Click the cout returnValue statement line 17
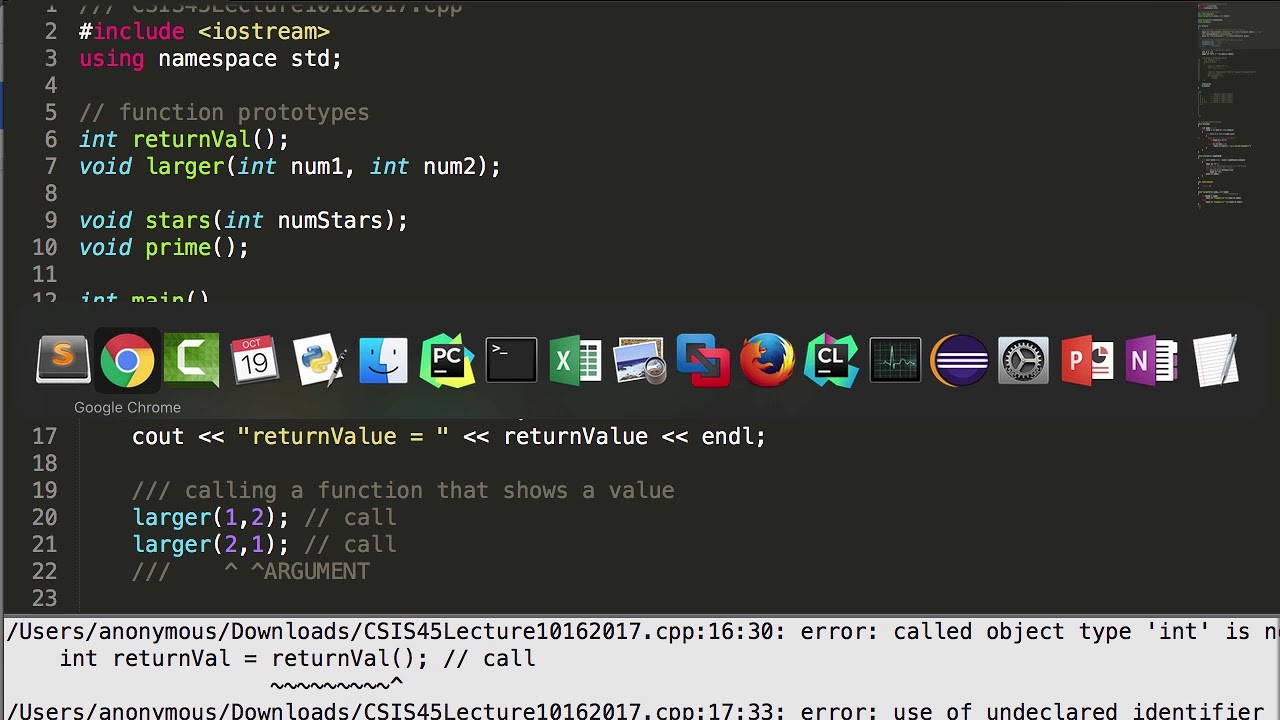Viewport: 1280px width, 720px height. pyautogui.click(x=449, y=436)
